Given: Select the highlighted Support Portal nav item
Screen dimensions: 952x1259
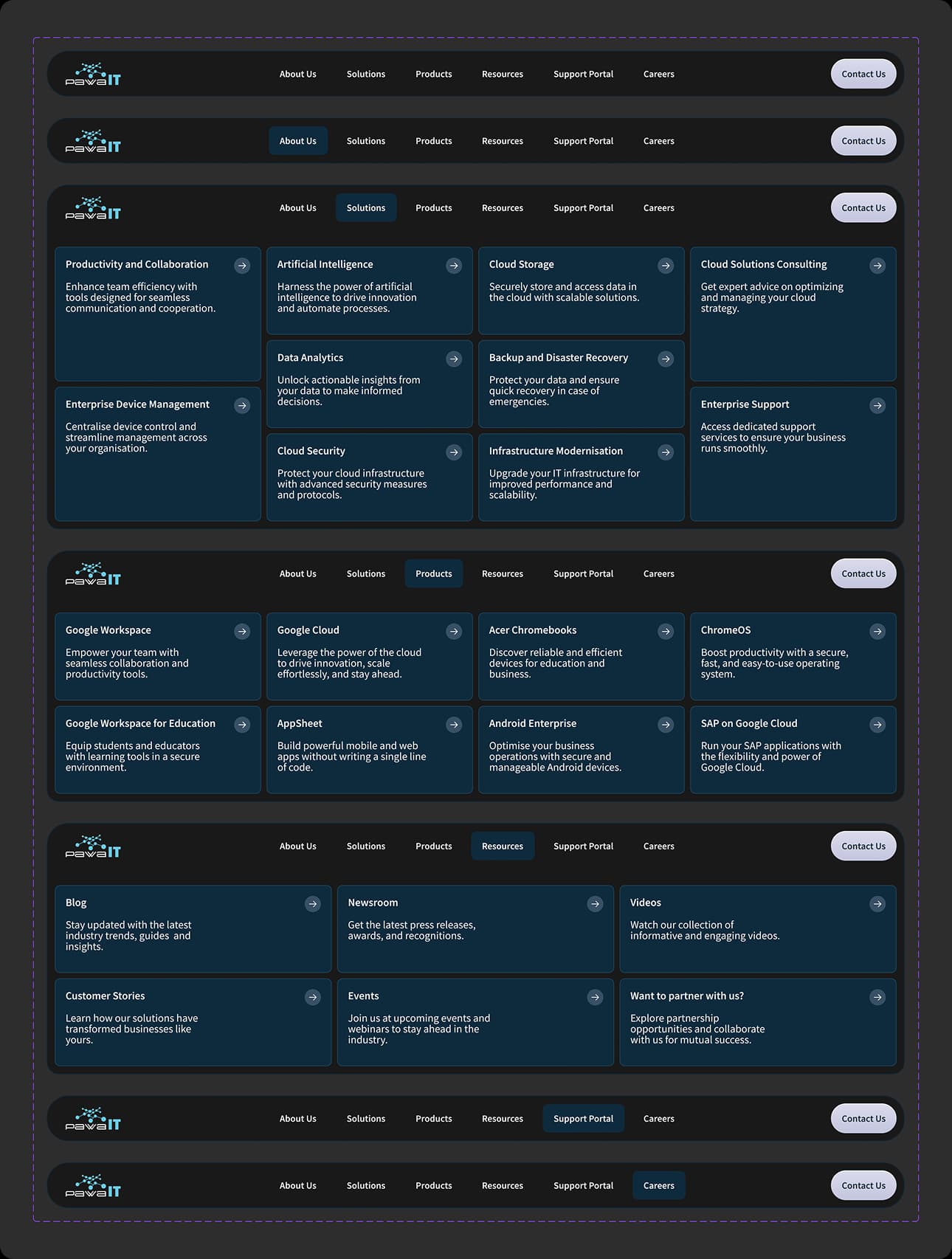Looking at the screenshot, I should (583, 1119).
